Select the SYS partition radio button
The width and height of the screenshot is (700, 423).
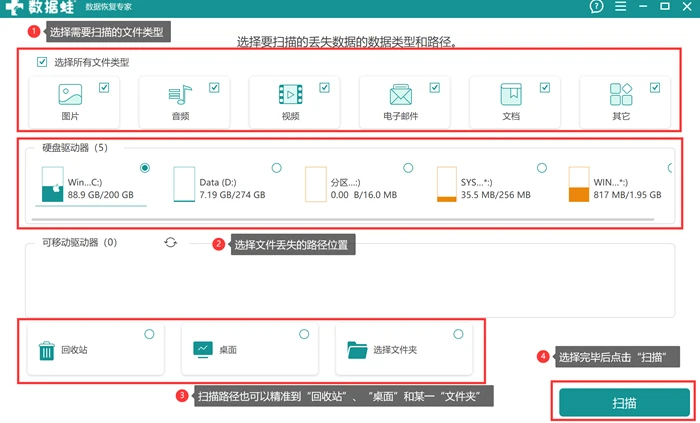click(x=542, y=168)
